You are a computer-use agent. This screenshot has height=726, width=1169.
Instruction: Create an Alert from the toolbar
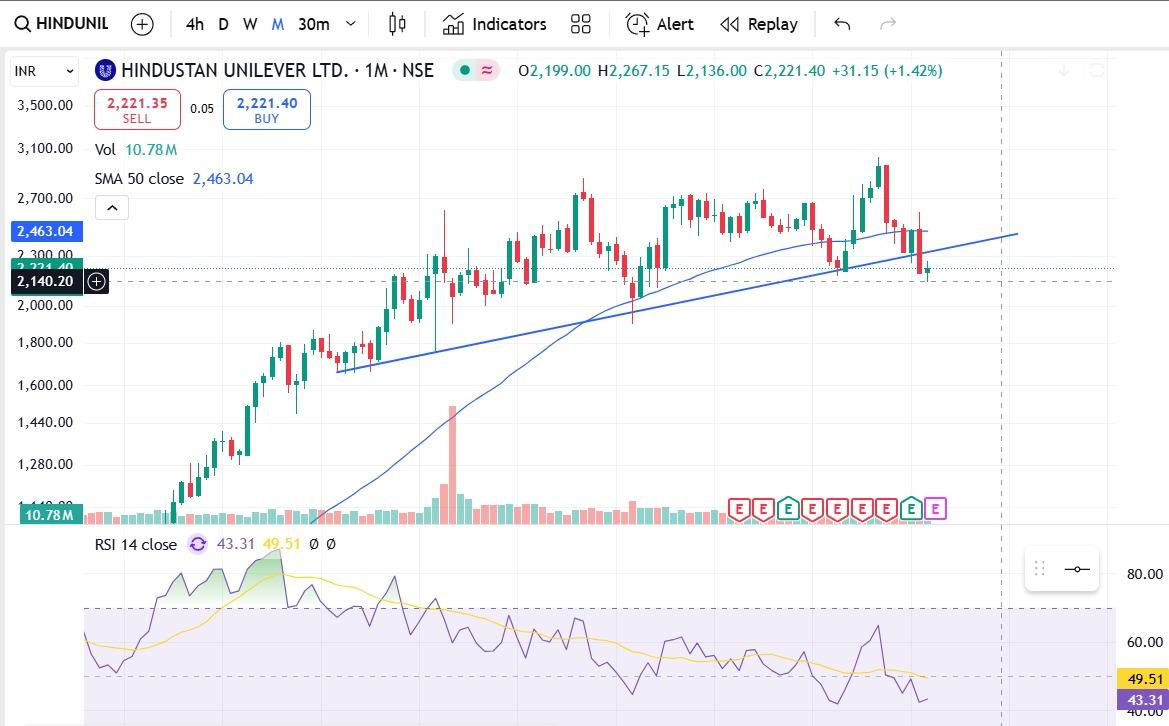659,24
